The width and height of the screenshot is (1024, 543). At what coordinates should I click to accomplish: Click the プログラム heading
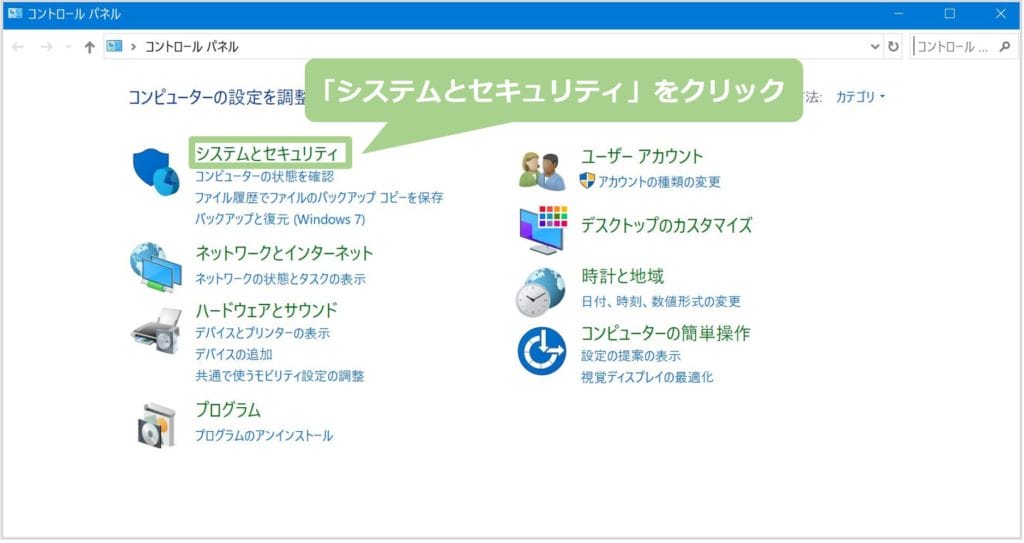pyautogui.click(x=228, y=410)
